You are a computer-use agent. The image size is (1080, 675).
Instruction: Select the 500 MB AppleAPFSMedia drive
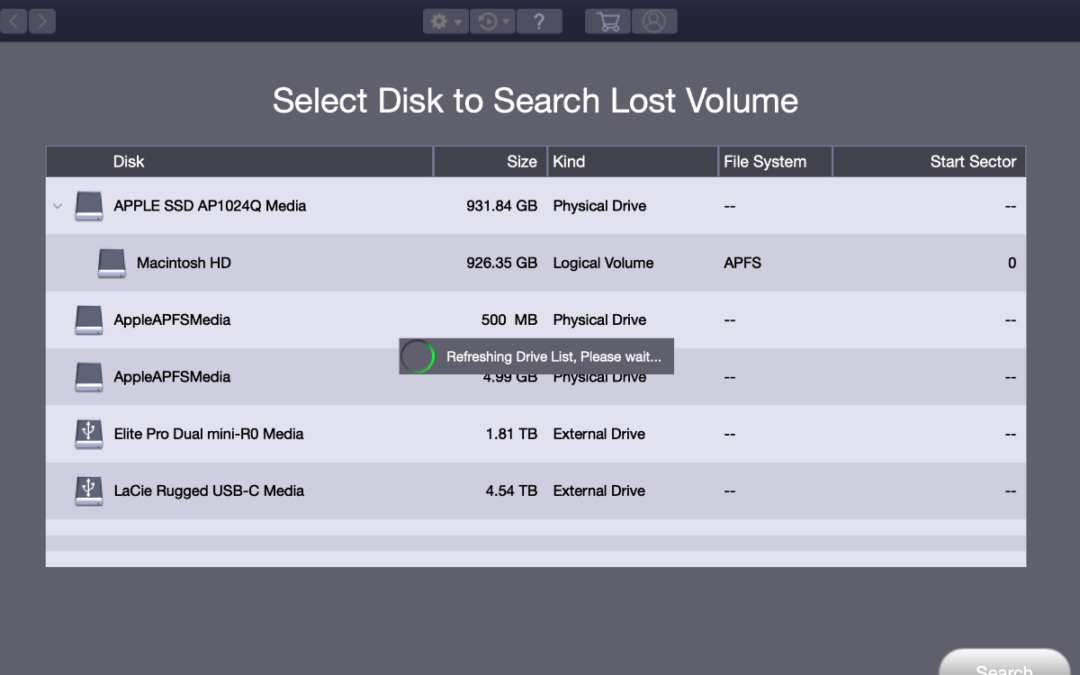click(300, 319)
